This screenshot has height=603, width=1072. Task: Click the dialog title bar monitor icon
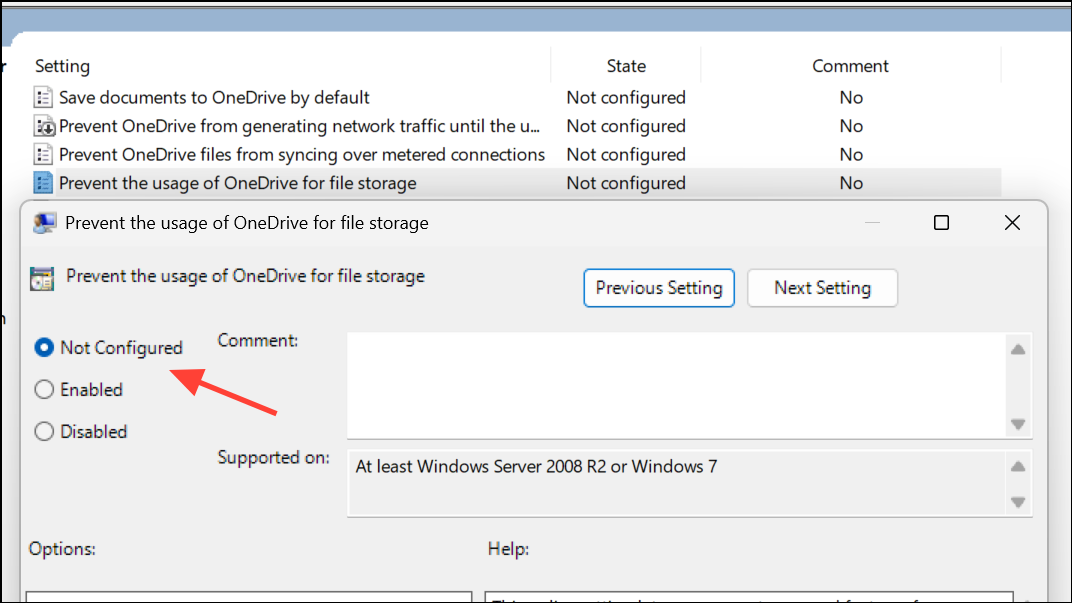(44, 222)
